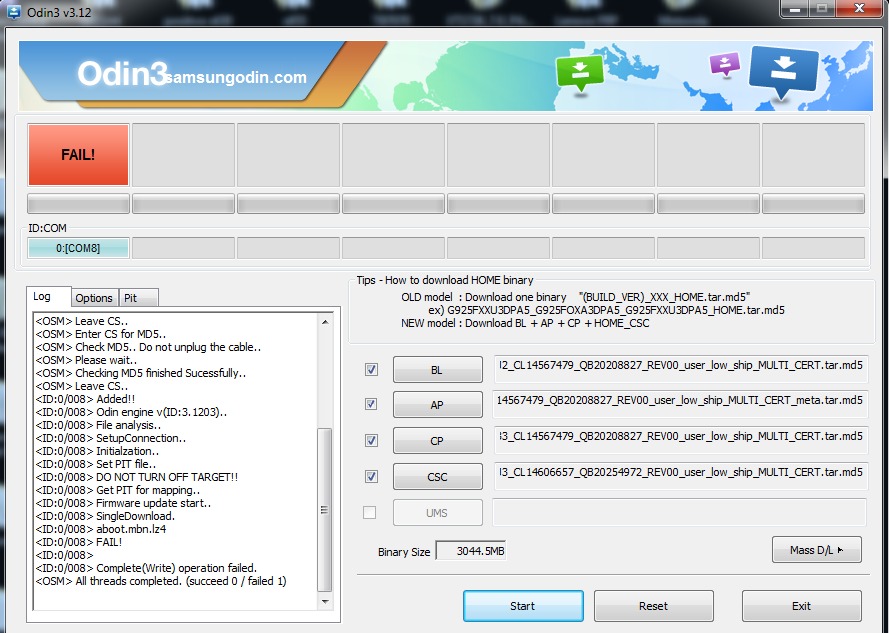Click the purple download bubble in banner
The image size is (889, 633).
point(725,64)
